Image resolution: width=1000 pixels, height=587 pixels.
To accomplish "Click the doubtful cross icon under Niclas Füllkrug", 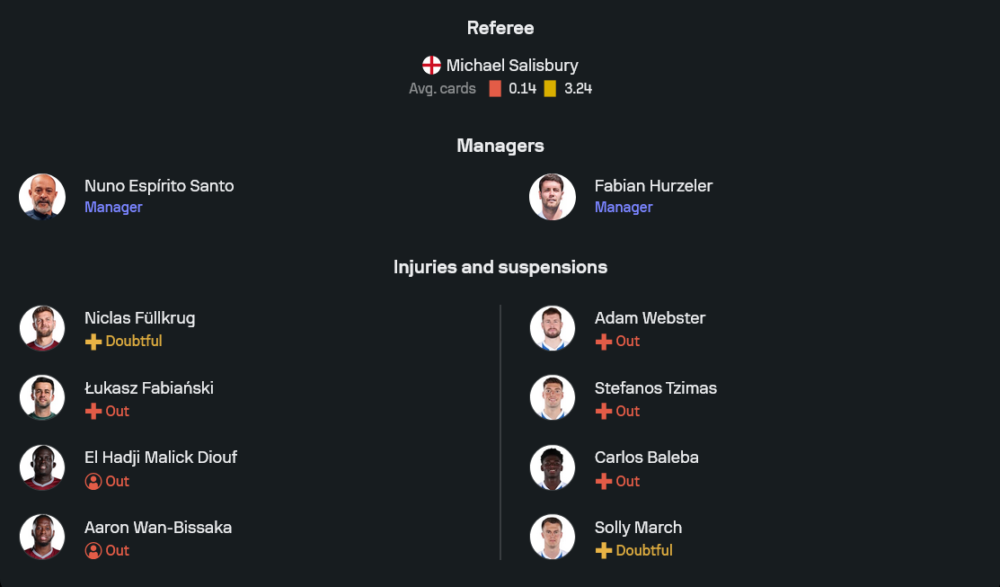I will (x=93, y=342).
